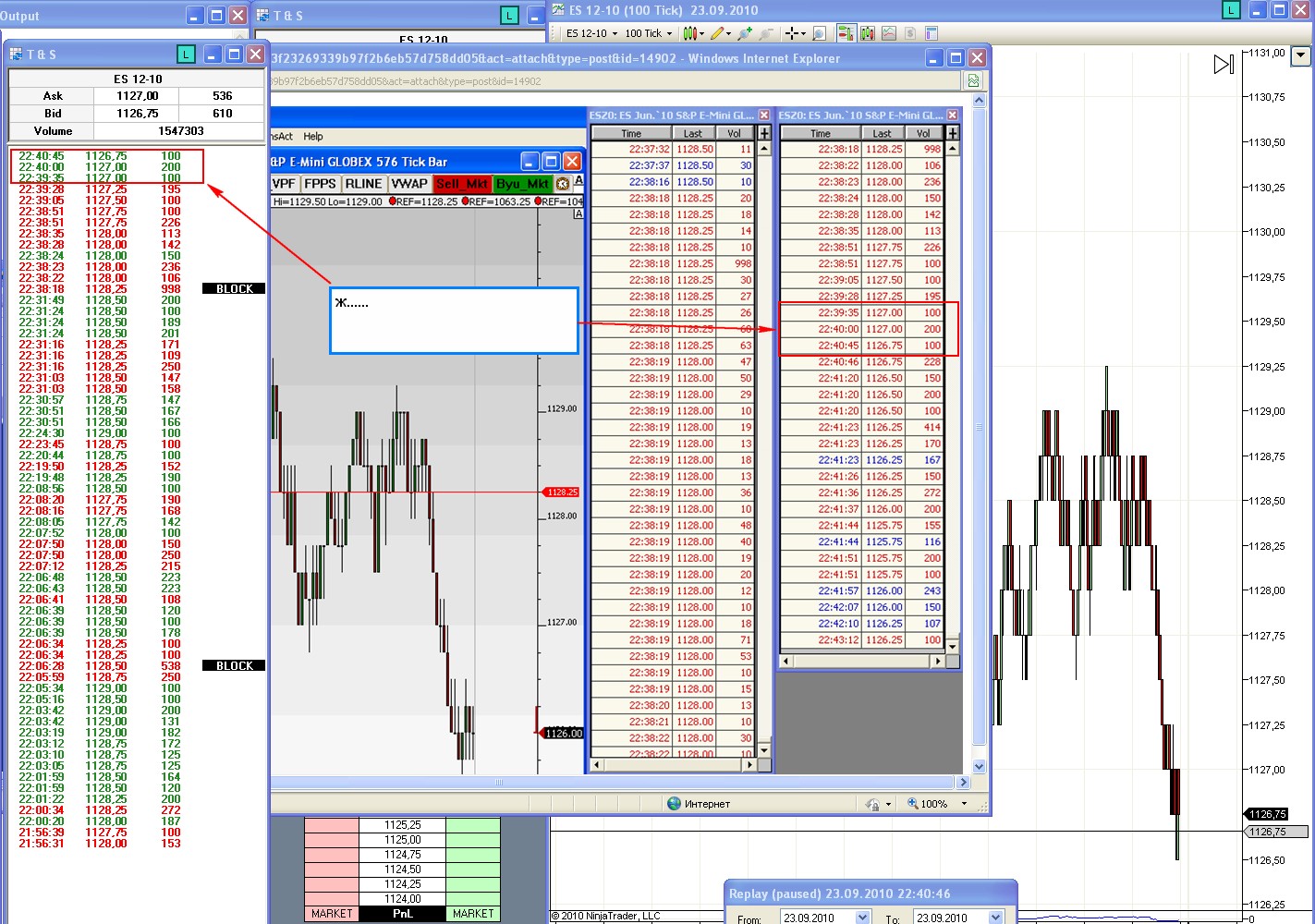Viewport: 1315px width, 924px height.
Task: Select the pencil drawing tools icon
Action: 717,33
